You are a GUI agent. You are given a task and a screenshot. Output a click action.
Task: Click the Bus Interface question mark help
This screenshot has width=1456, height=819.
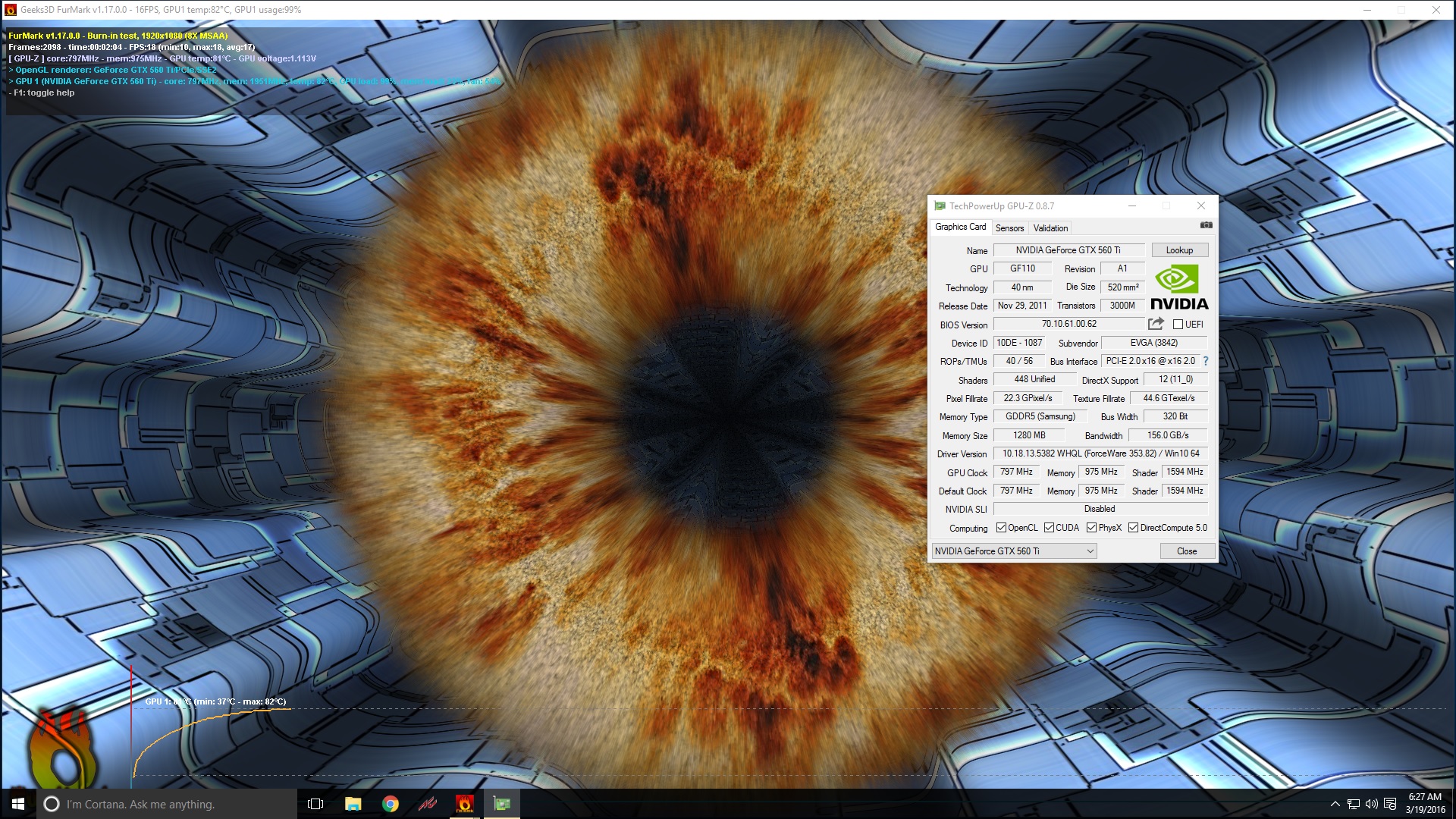[x=1206, y=361]
